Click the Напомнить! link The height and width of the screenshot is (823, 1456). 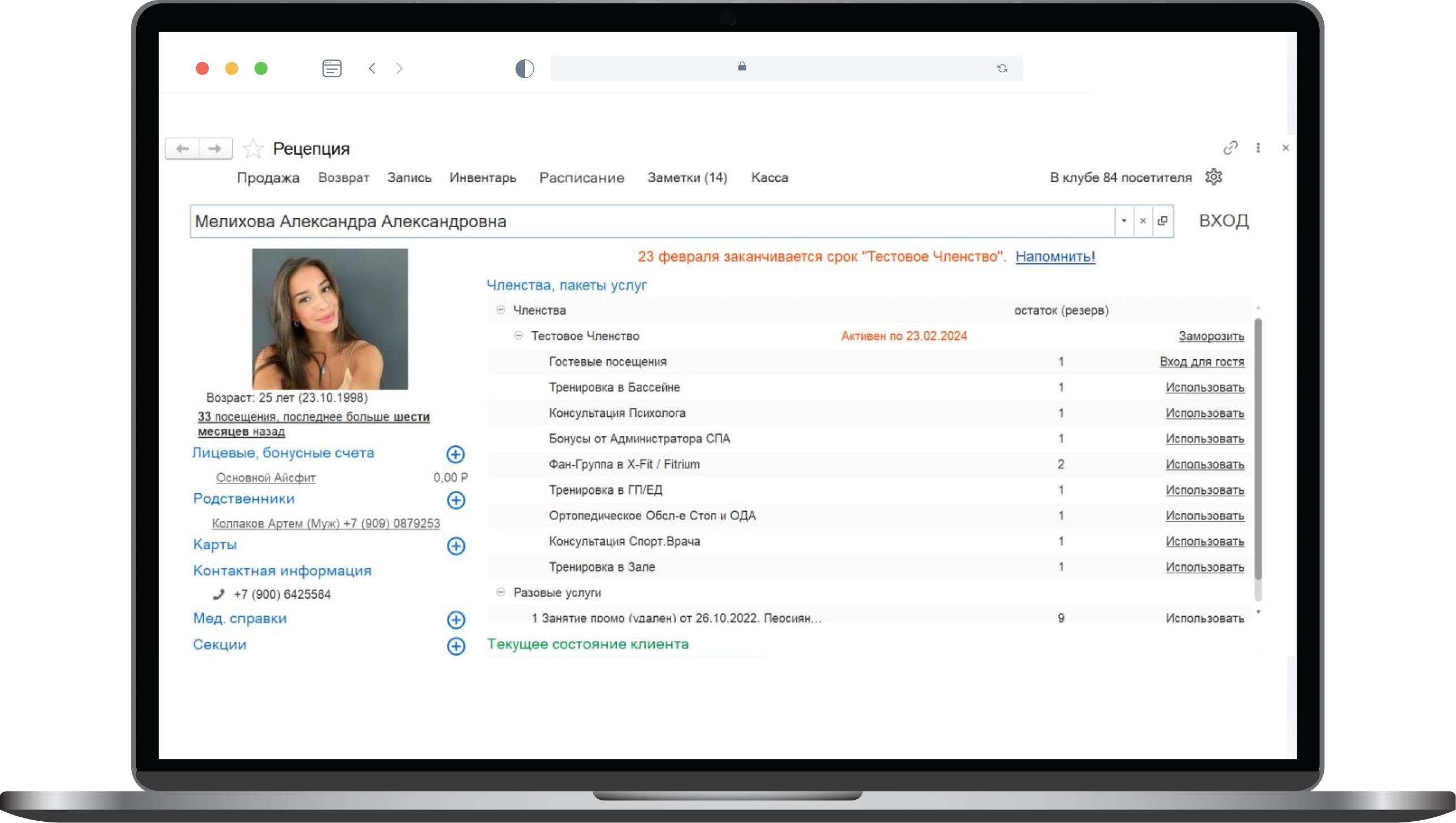(1055, 256)
